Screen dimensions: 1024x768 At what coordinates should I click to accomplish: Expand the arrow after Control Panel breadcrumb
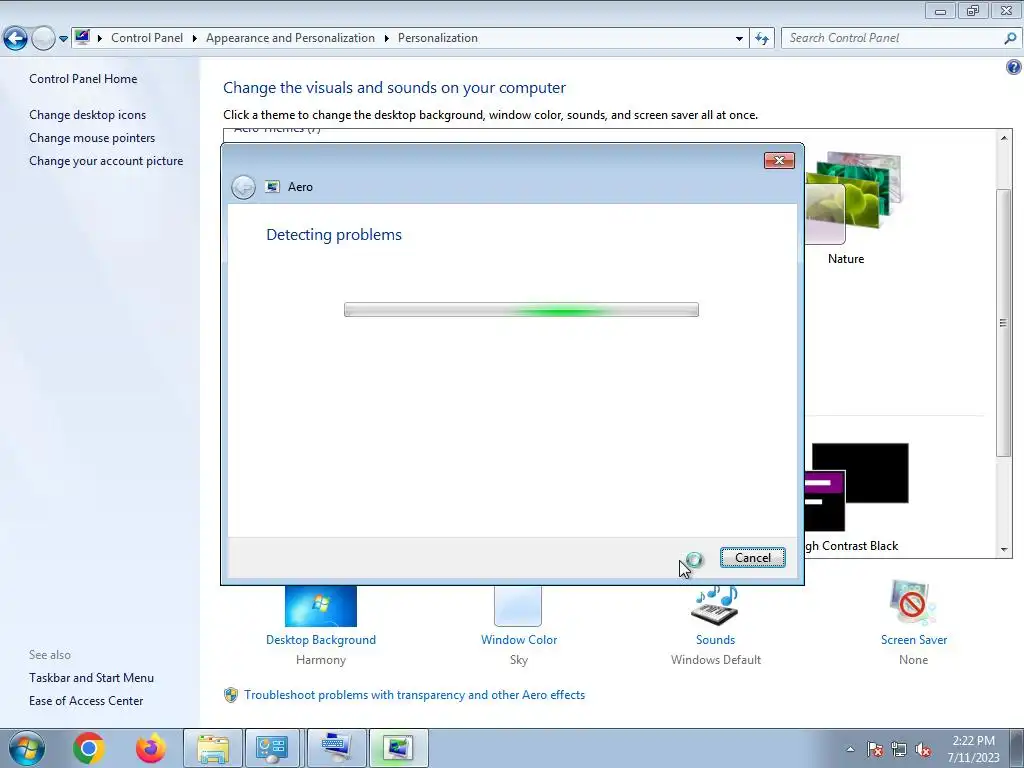tap(195, 39)
